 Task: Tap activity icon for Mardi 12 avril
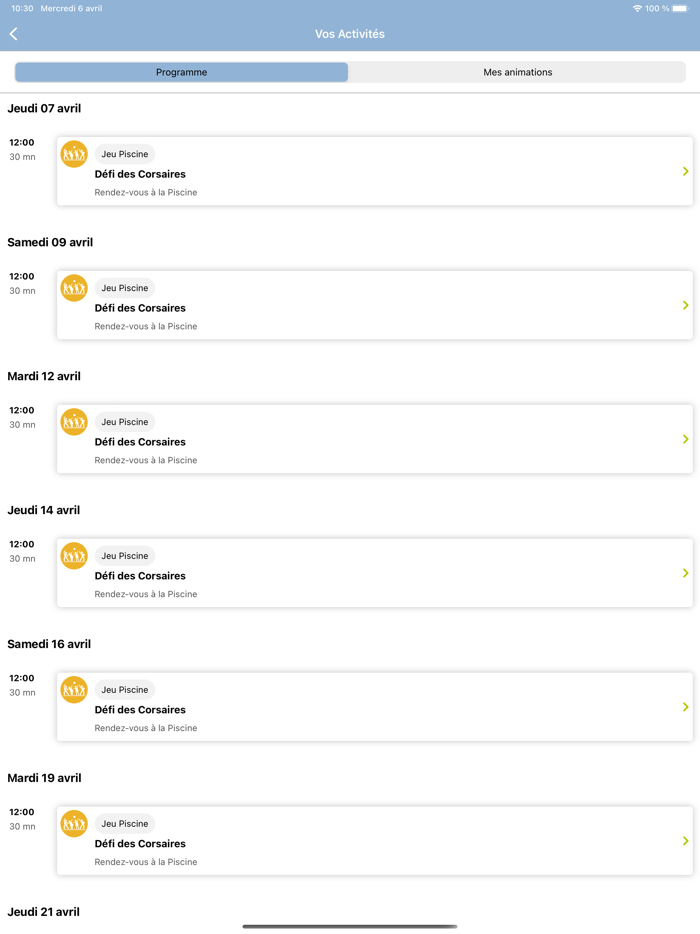[x=74, y=422]
